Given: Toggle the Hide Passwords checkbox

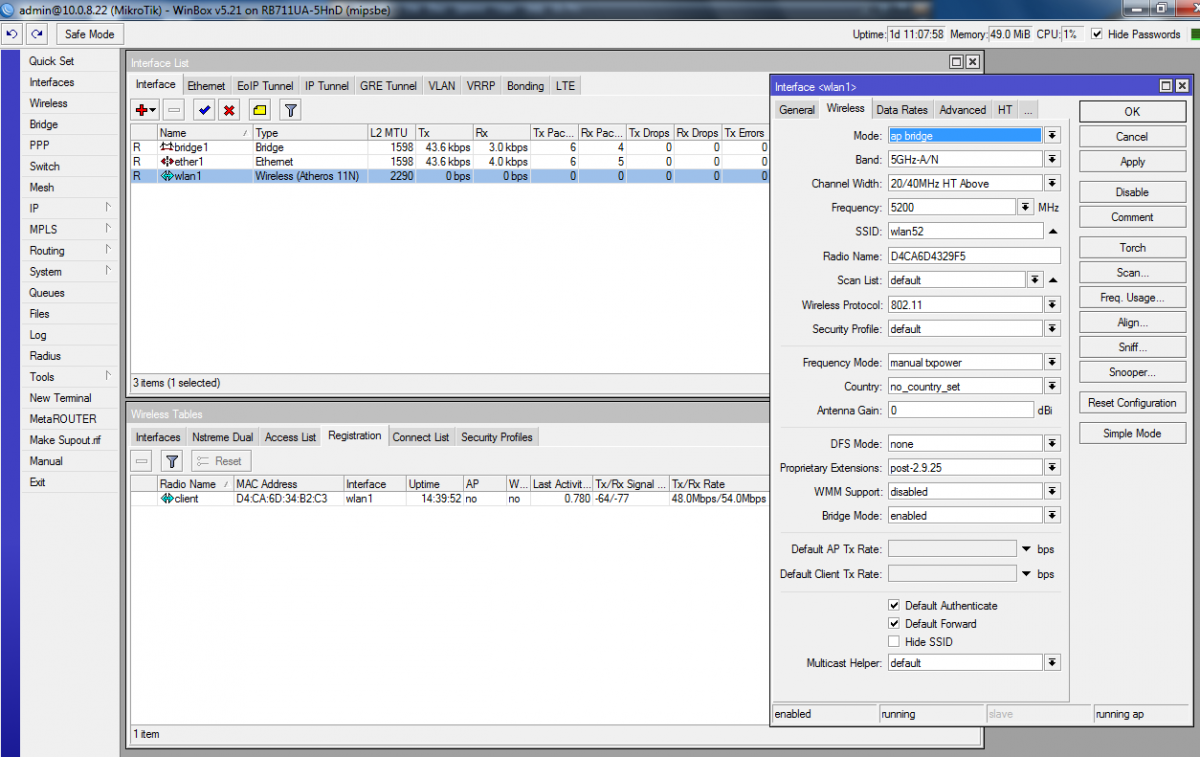Looking at the screenshot, I should [1097, 34].
